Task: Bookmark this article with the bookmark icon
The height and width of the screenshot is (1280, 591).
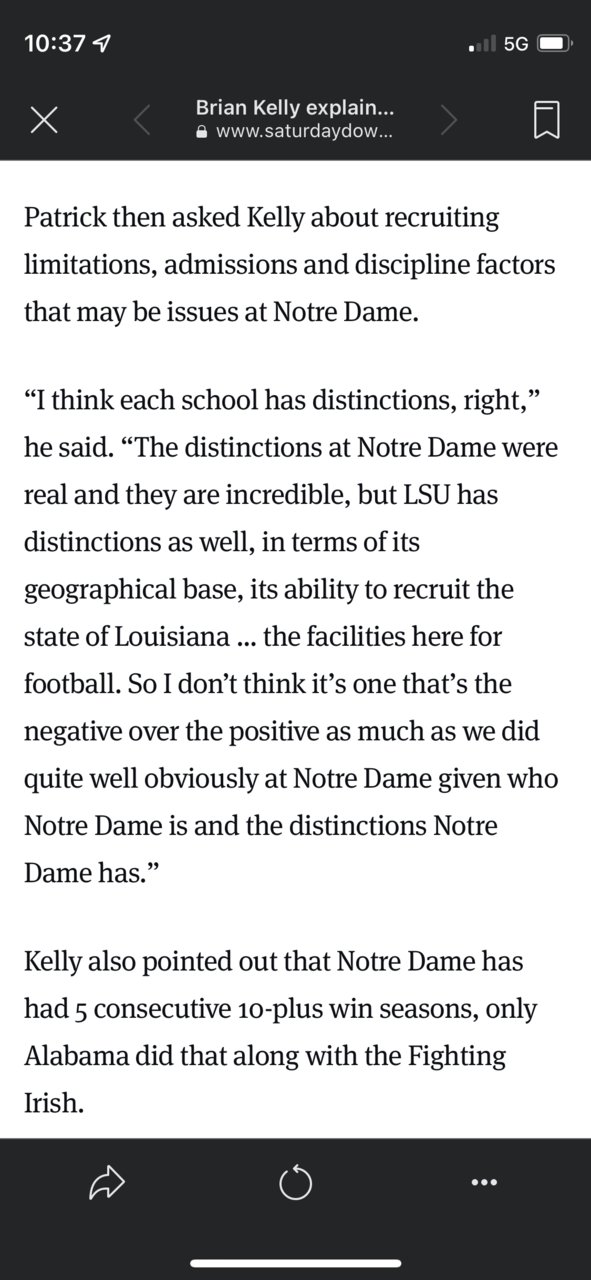Action: click(x=547, y=120)
